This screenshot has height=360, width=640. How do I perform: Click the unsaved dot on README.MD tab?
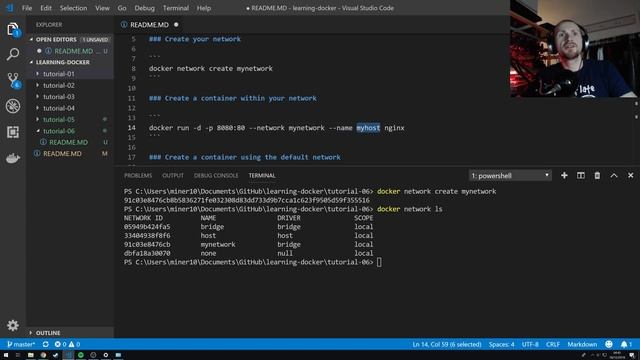pyautogui.click(x=176, y=24)
